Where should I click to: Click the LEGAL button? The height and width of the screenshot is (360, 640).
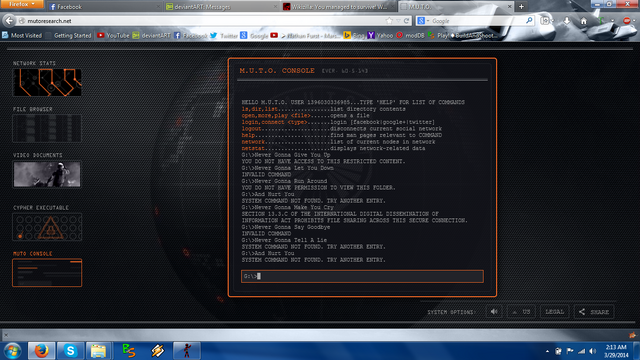pyautogui.click(x=554, y=312)
